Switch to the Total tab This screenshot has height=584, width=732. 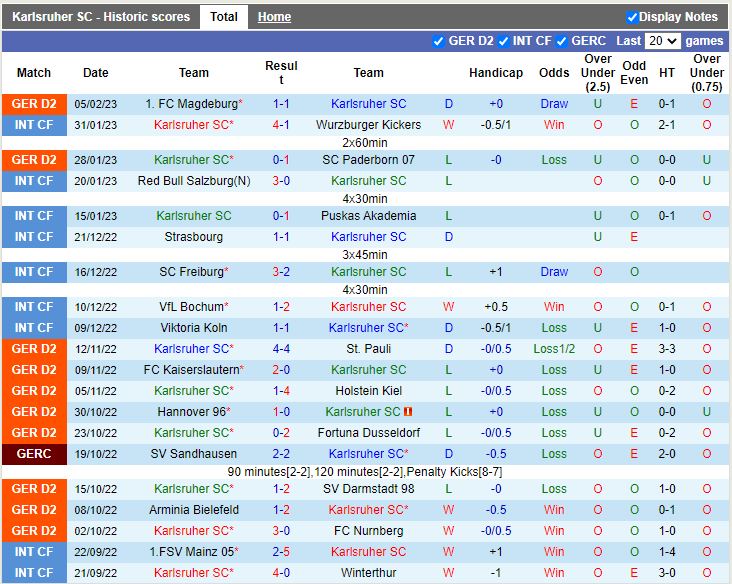[x=224, y=17]
